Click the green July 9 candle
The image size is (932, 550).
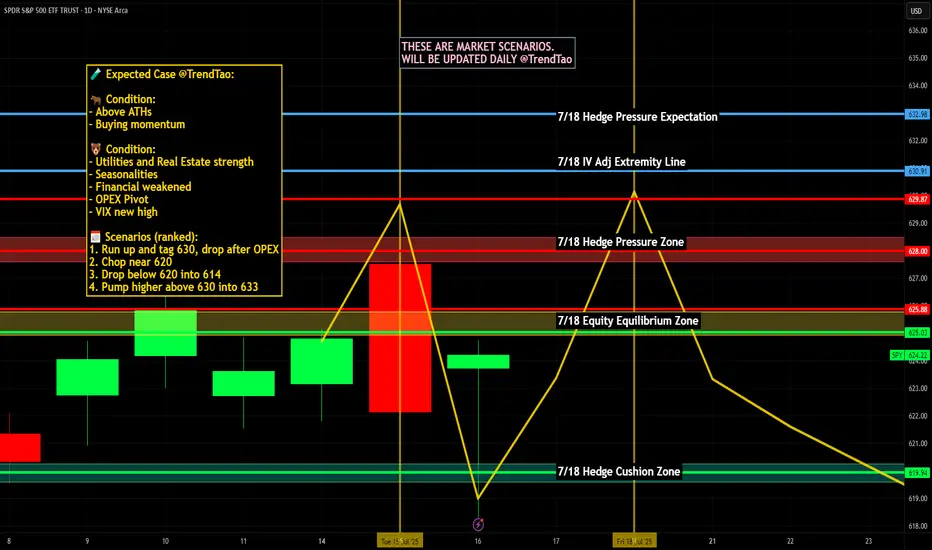point(87,377)
